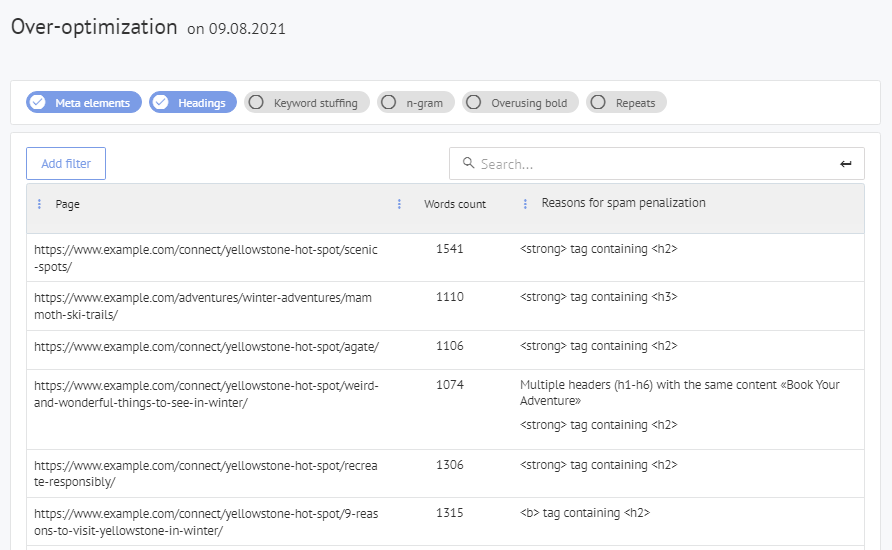Click the Add filter button
Viewport: 892px width, 550px height.
[66, 164]
